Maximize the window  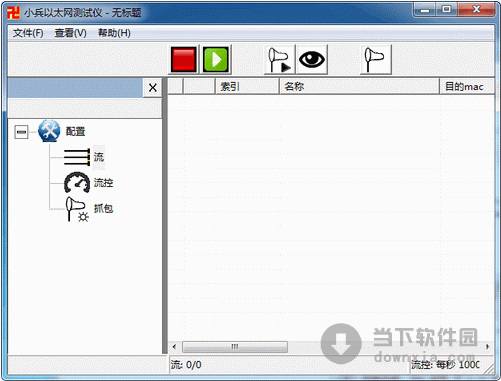pyautogui.click(x=447, y=10)
